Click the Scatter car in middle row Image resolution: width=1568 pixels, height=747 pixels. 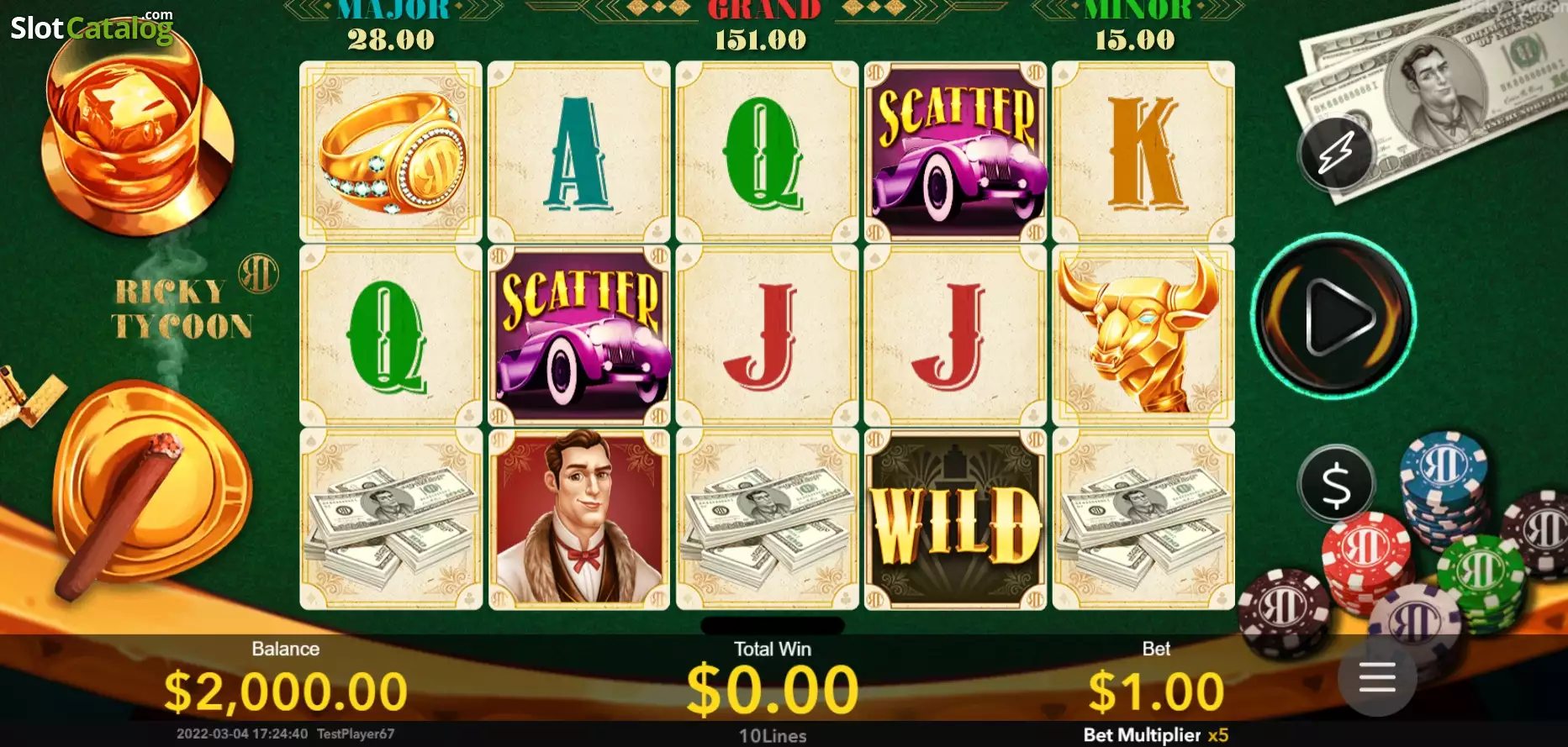point(579,335)
